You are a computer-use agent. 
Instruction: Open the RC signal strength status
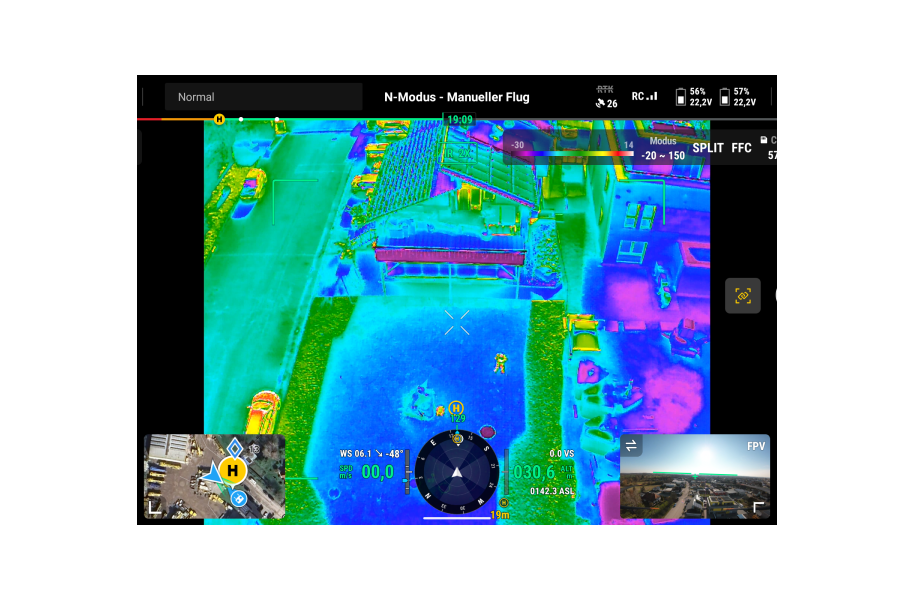(x=644, y=97)
